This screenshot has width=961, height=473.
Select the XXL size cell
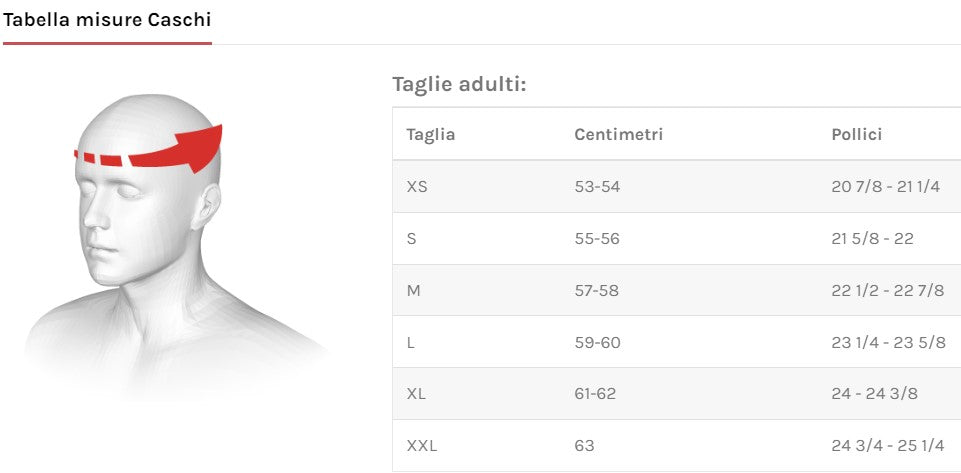point(422,446)
